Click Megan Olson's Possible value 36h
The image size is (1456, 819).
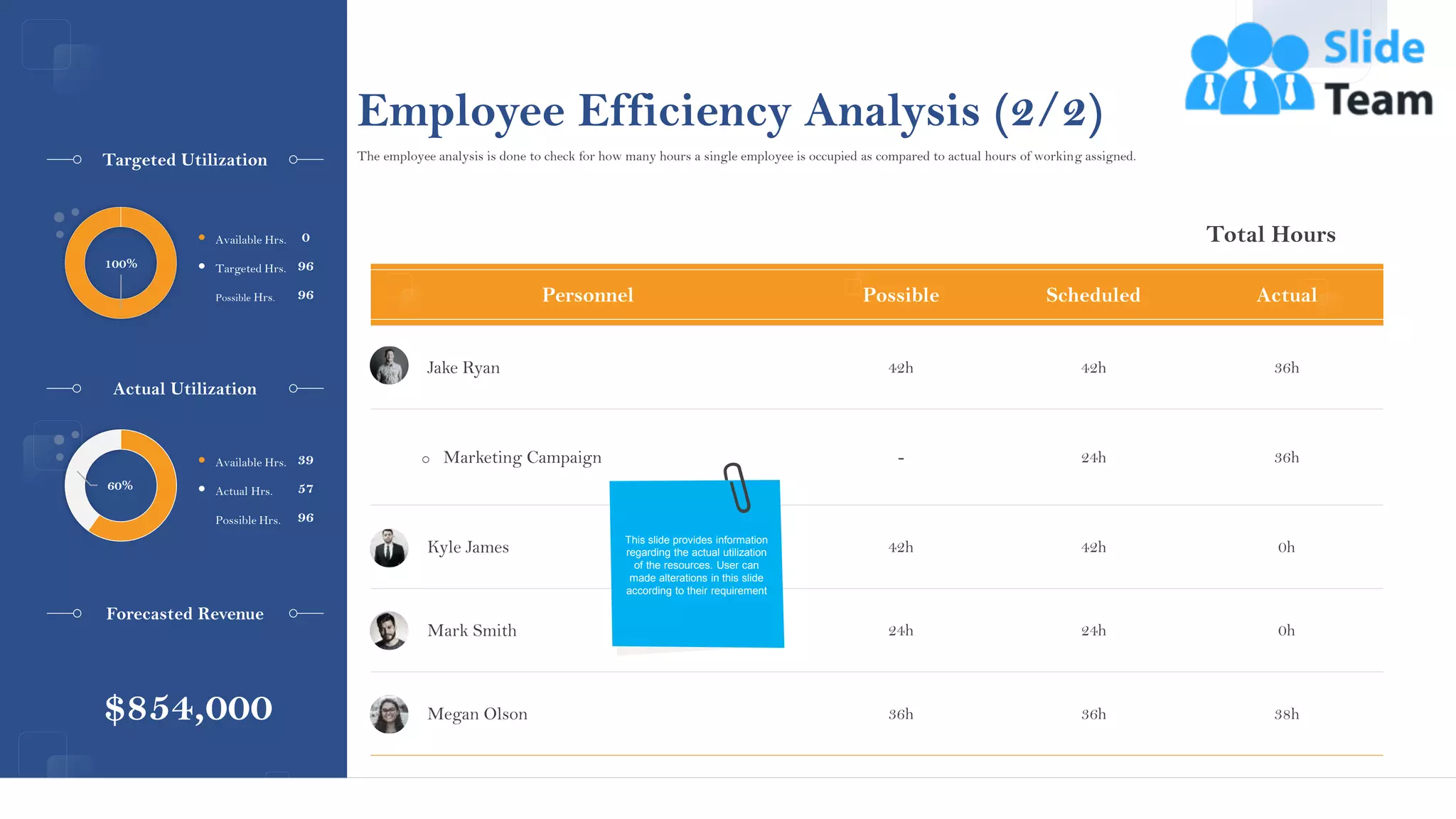(901, 714)
